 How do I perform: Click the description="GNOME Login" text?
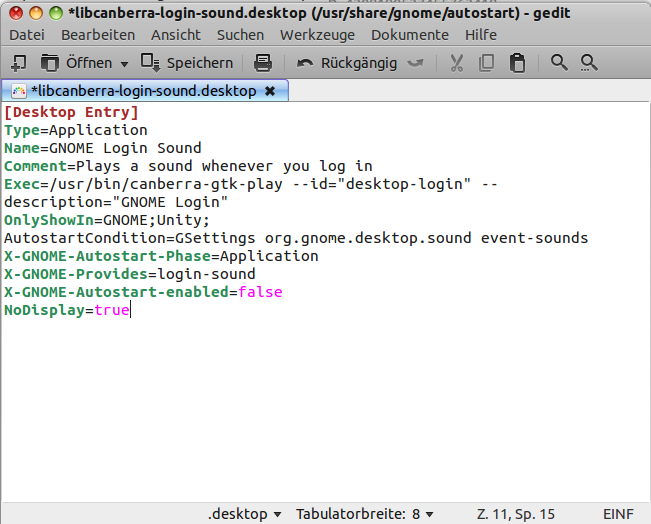pos(116,202)
